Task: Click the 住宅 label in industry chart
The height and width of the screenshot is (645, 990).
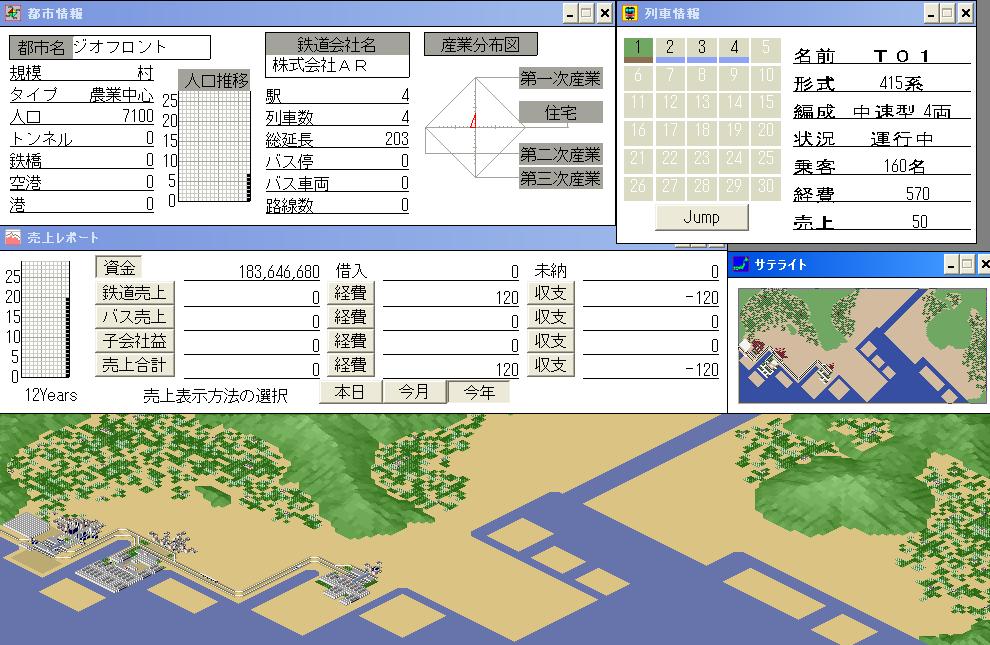Action: [x=560, y=112]
